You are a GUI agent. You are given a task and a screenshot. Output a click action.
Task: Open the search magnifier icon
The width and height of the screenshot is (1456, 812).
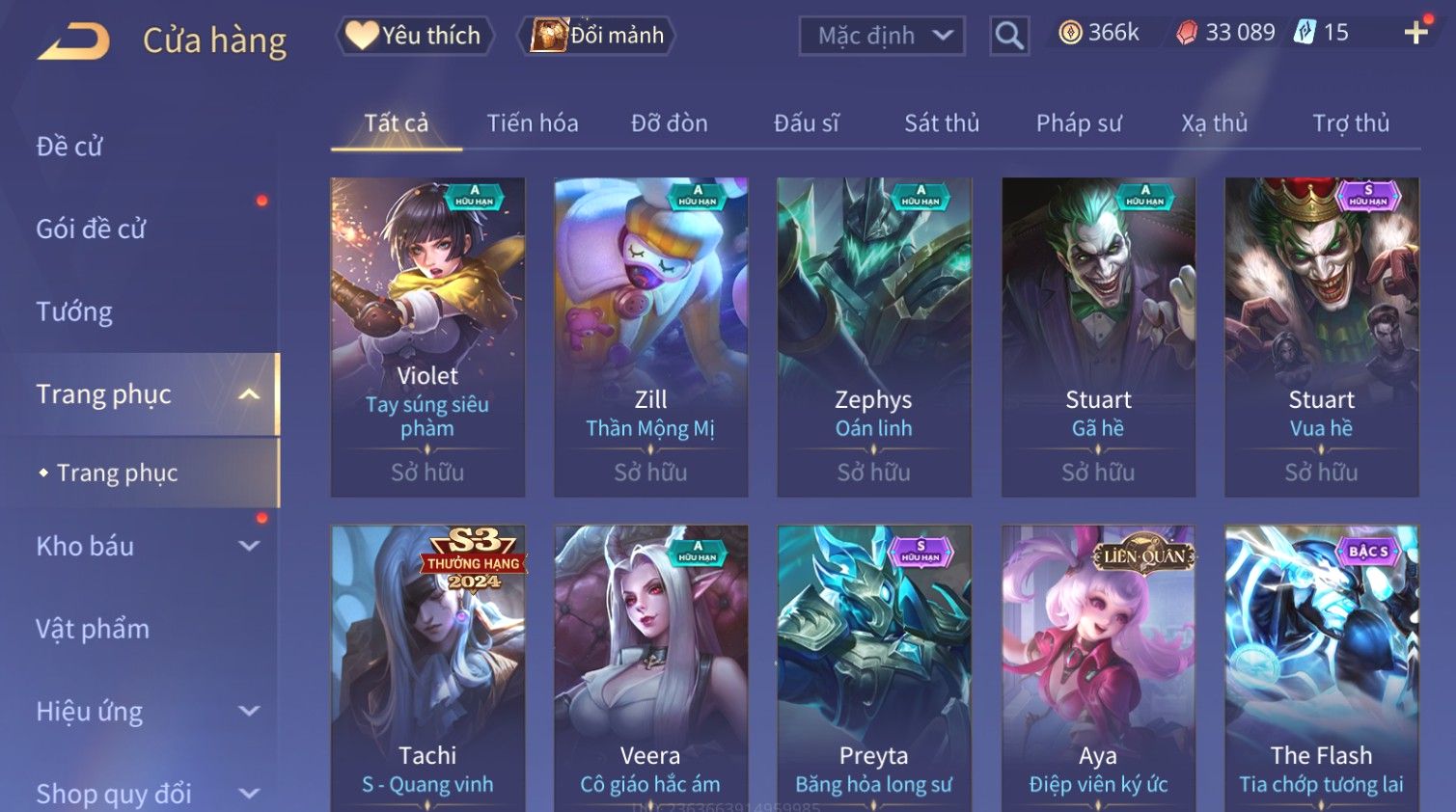click(x=1009, y=37)
